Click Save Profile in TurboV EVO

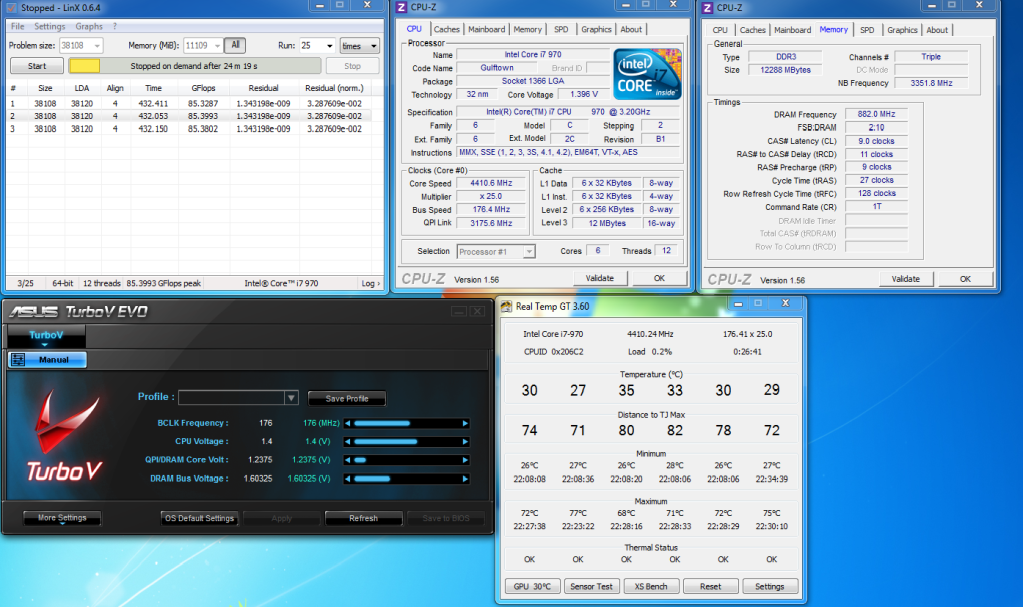click(x=347, y=398)
